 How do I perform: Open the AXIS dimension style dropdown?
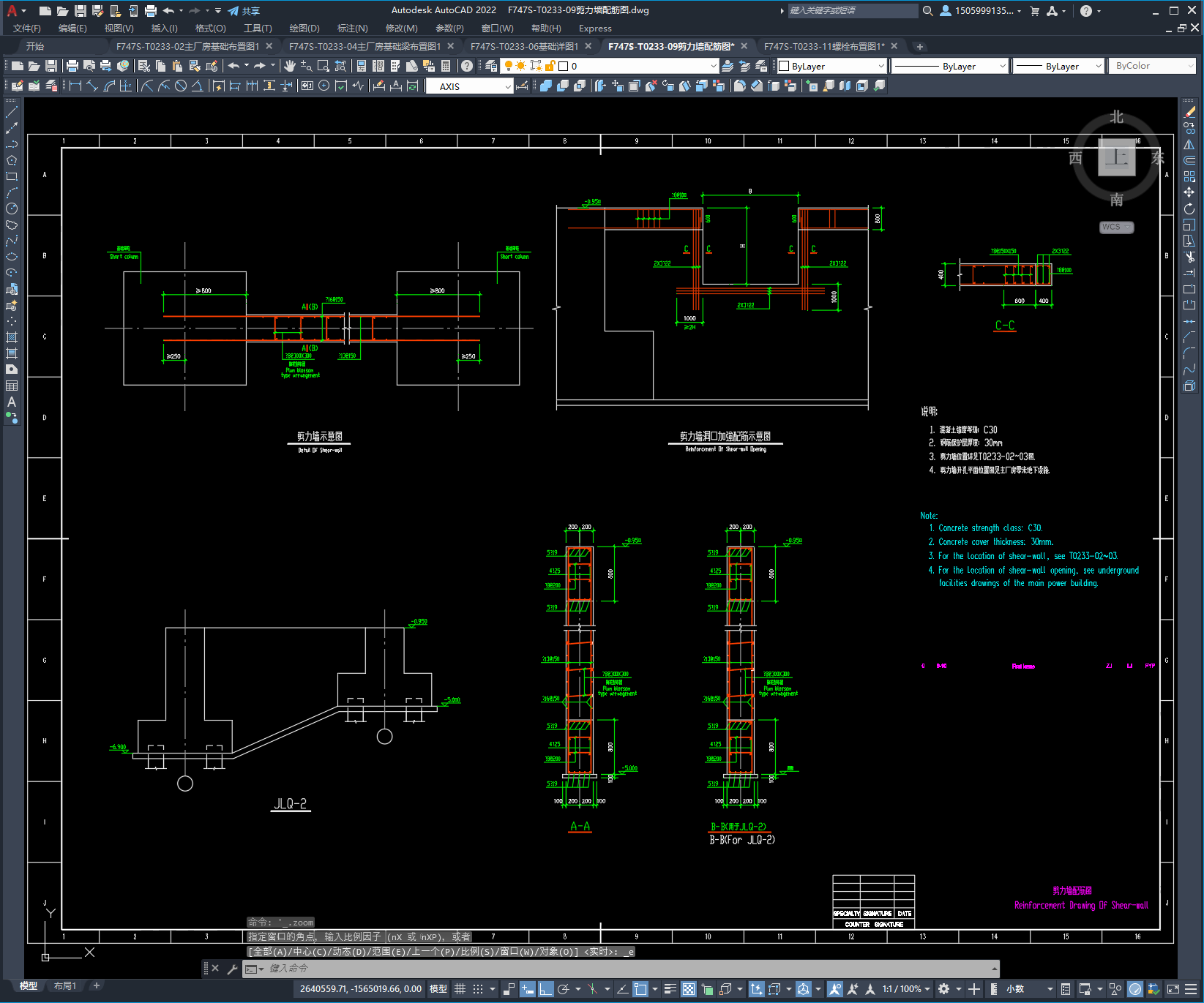[x=470, y=86]
